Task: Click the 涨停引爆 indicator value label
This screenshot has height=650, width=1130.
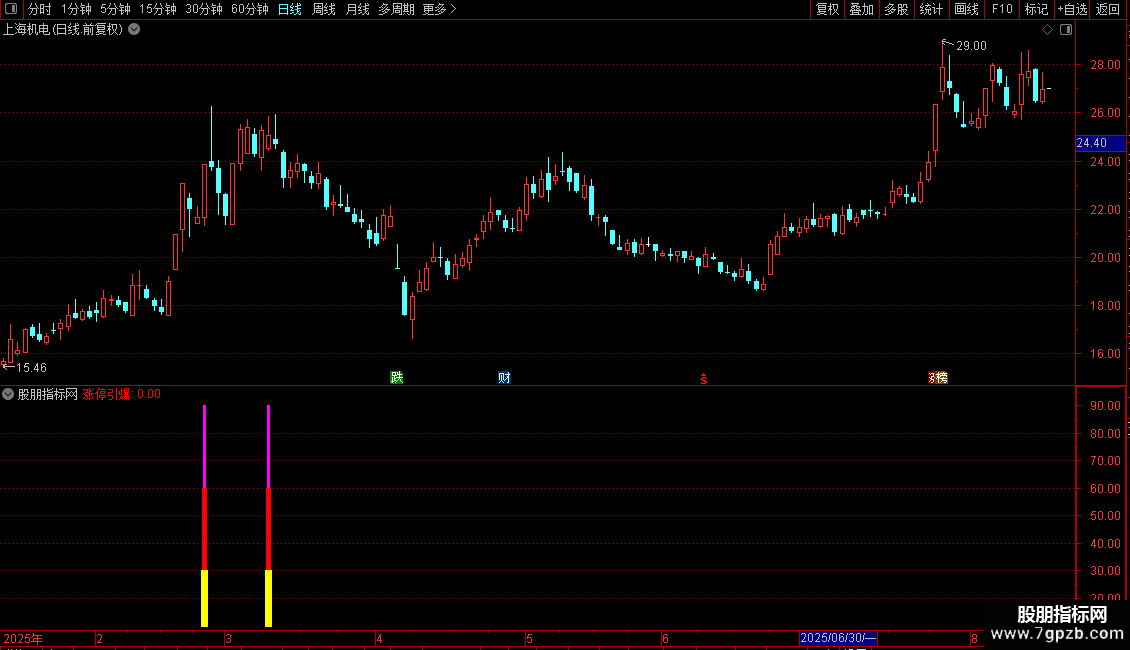Action: (x=122, y=394)
